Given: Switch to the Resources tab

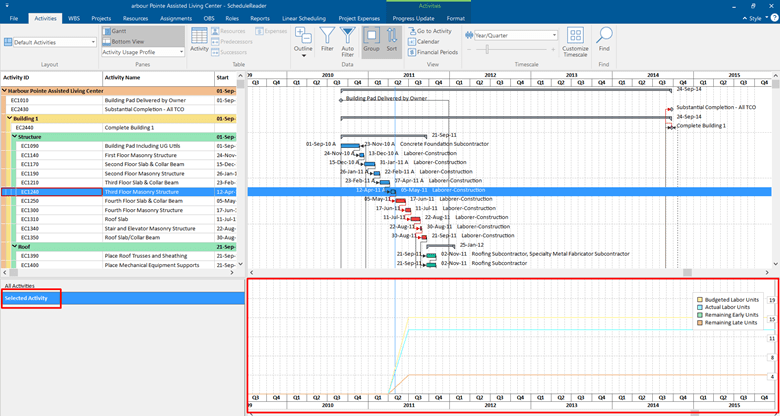Looking at the screenshot, I should pos(135,18).
